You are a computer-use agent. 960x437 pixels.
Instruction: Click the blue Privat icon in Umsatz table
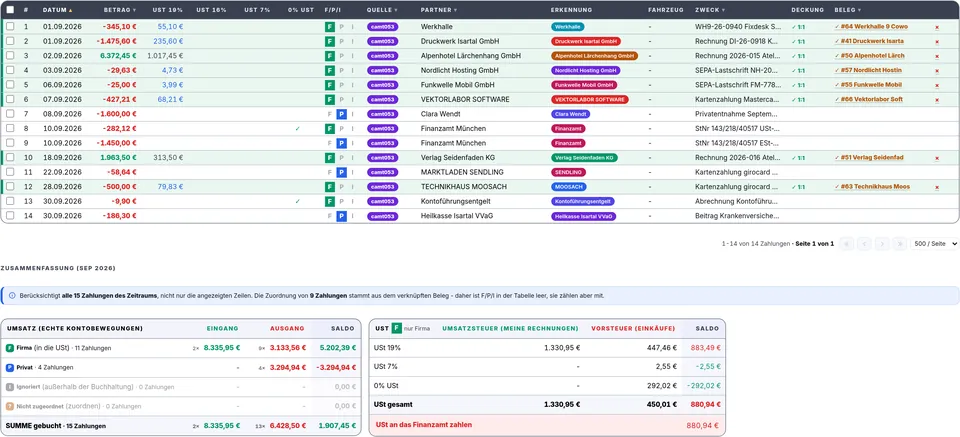click(x=10, y=367)
